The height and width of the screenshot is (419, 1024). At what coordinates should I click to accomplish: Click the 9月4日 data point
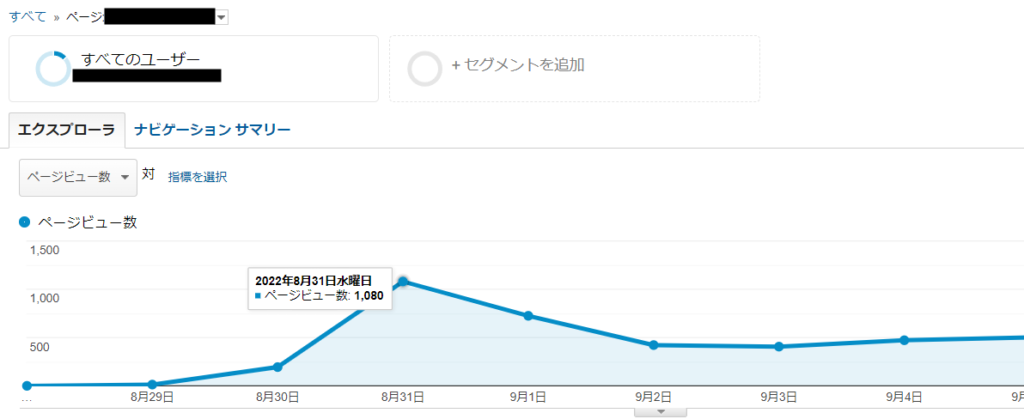(904, 340)
